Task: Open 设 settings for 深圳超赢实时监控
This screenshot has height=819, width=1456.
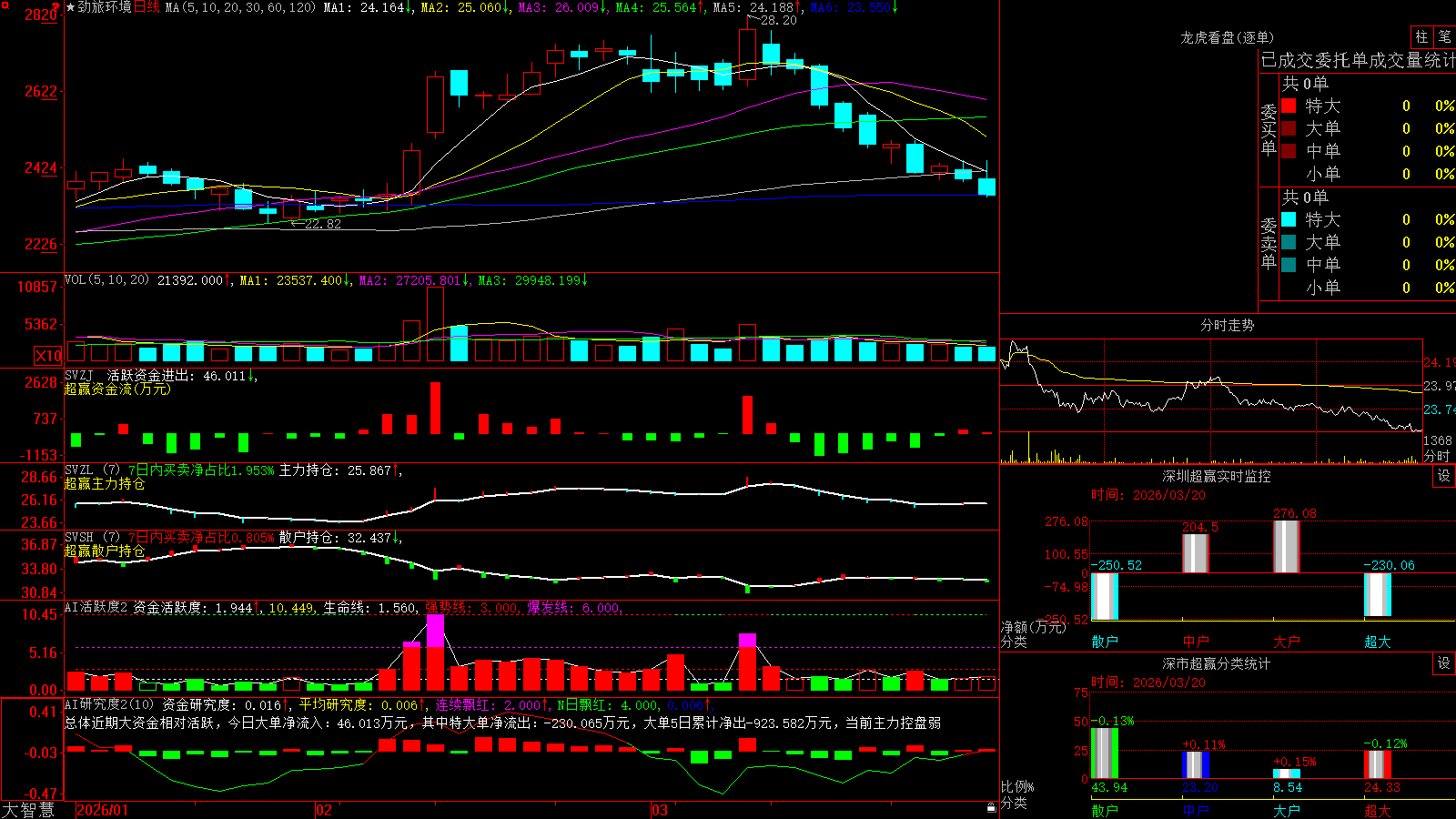Action: (1444, 476)
